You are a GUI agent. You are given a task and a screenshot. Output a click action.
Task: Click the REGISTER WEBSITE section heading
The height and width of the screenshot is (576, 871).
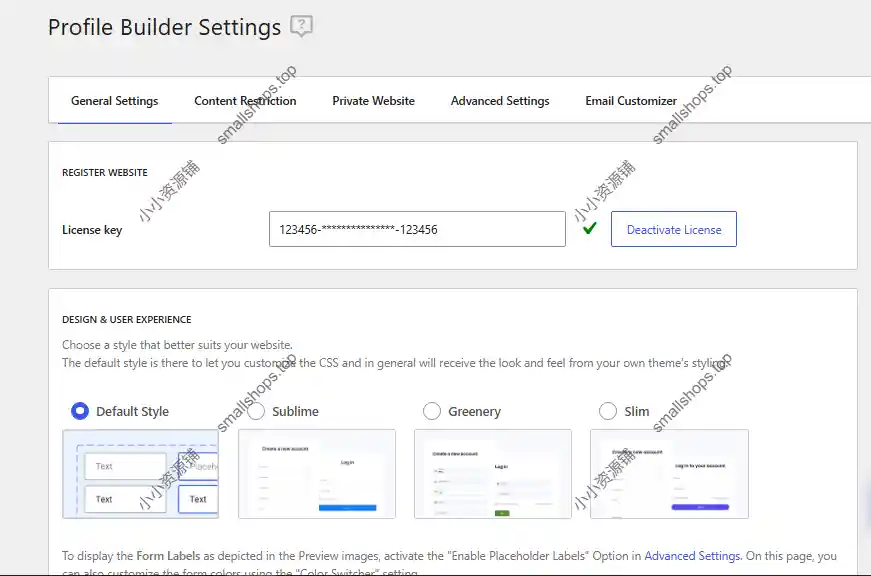[x=105, y=172]
